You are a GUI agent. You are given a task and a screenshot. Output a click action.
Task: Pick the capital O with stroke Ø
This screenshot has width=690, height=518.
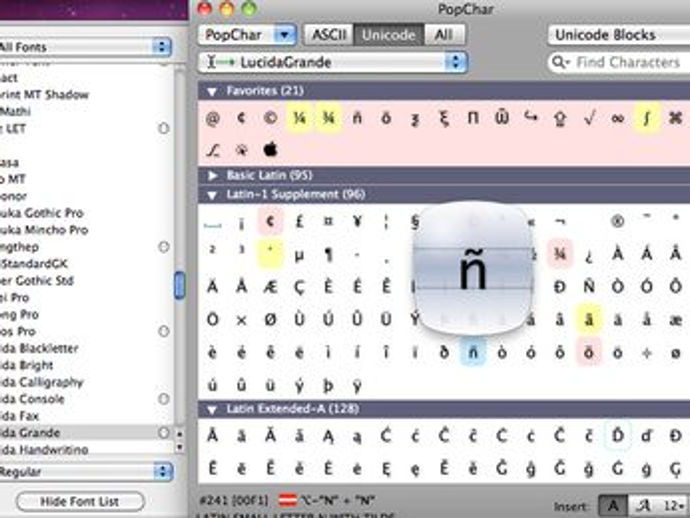point(270,320)
